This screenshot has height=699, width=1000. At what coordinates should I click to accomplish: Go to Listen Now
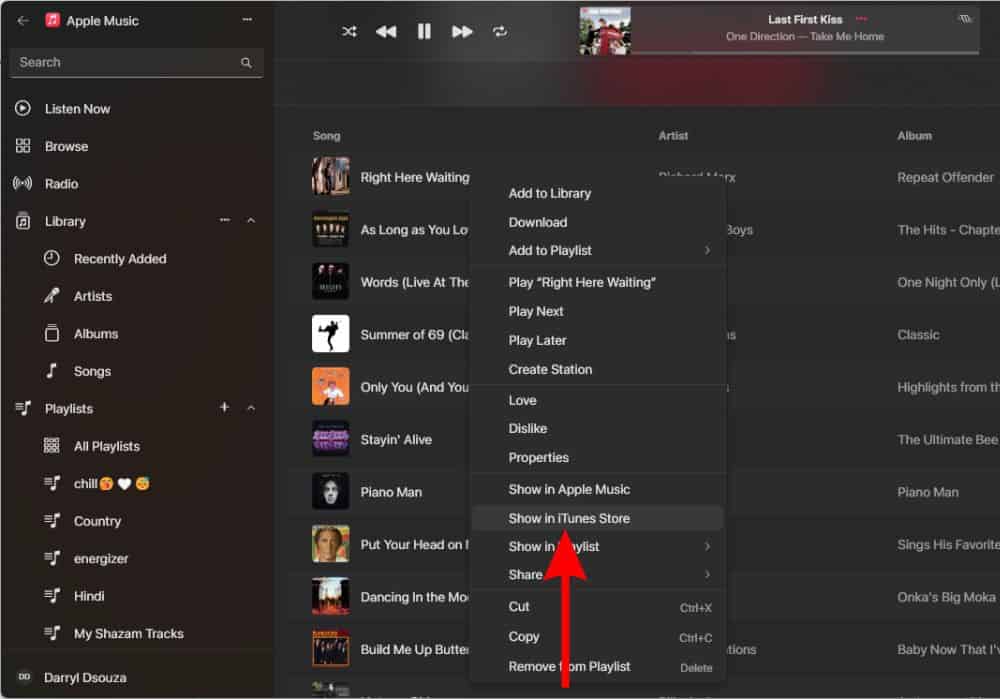click(x=77, y=109)
